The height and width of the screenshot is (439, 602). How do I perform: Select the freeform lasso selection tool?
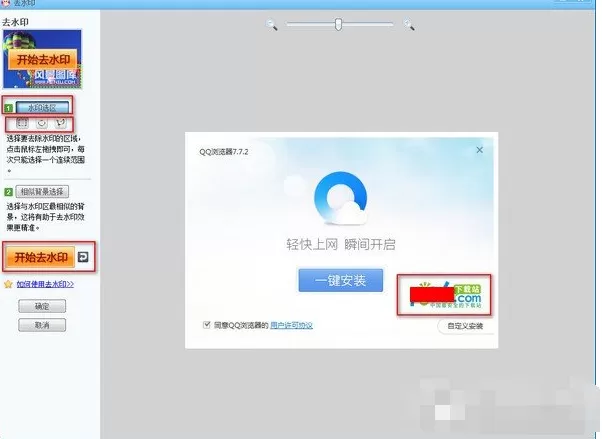(60, 123)
